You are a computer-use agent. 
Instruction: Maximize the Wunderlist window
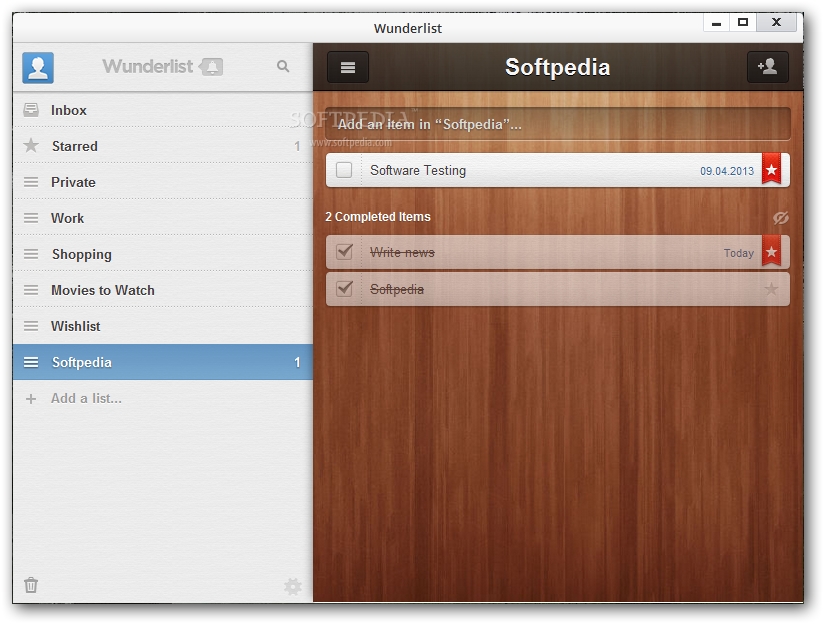pos(743,23)
